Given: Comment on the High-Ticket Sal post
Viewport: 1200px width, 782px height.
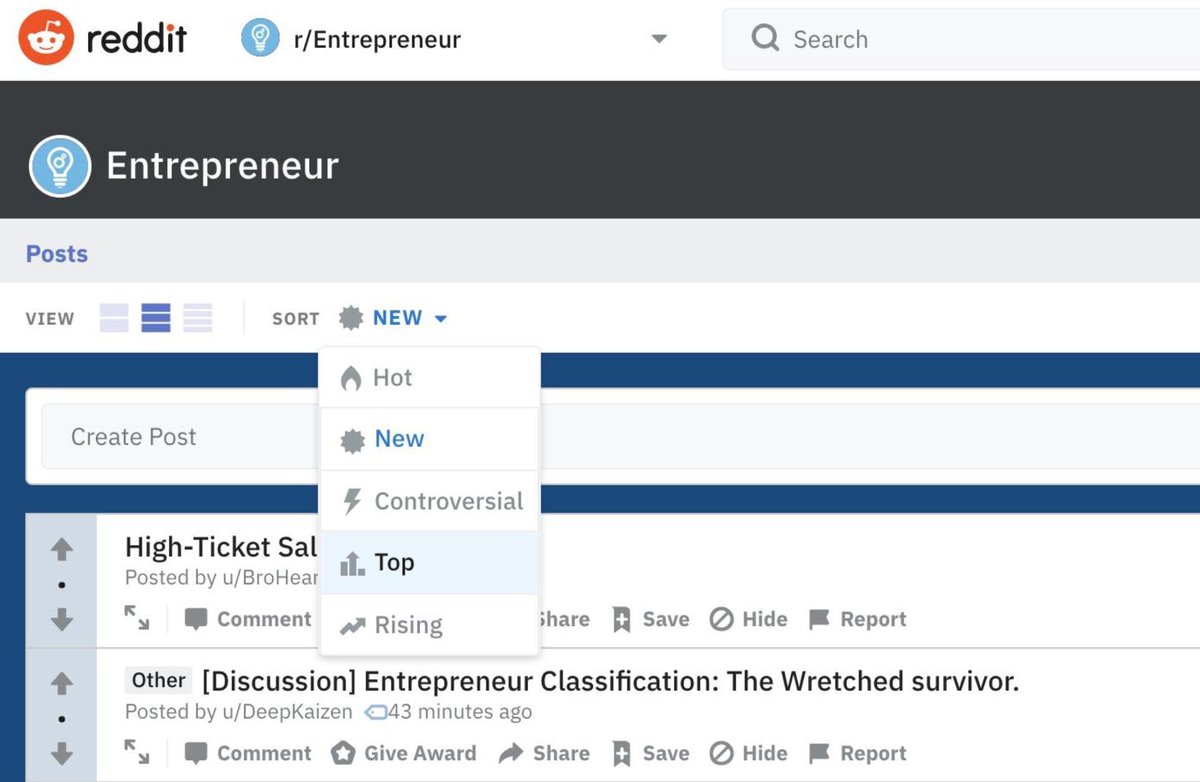Looking at the screenshot, I should pos(249,619).
